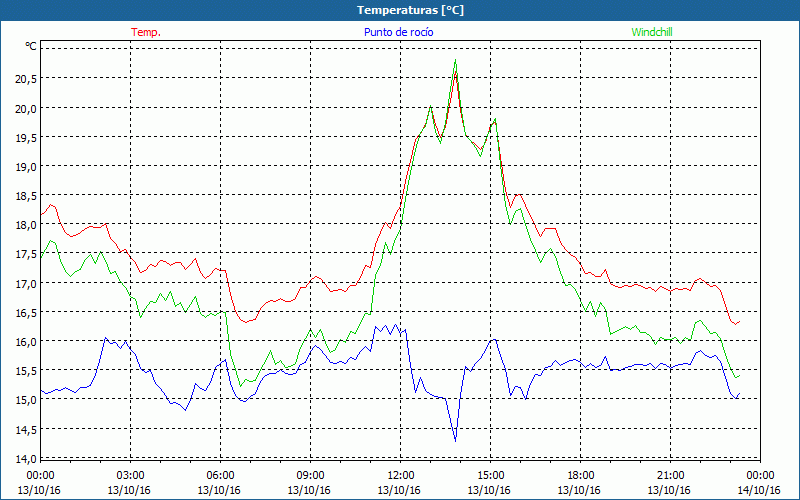Click the 16,0 y-axis value
800x500 pixels.
click(x=24, y=341)
